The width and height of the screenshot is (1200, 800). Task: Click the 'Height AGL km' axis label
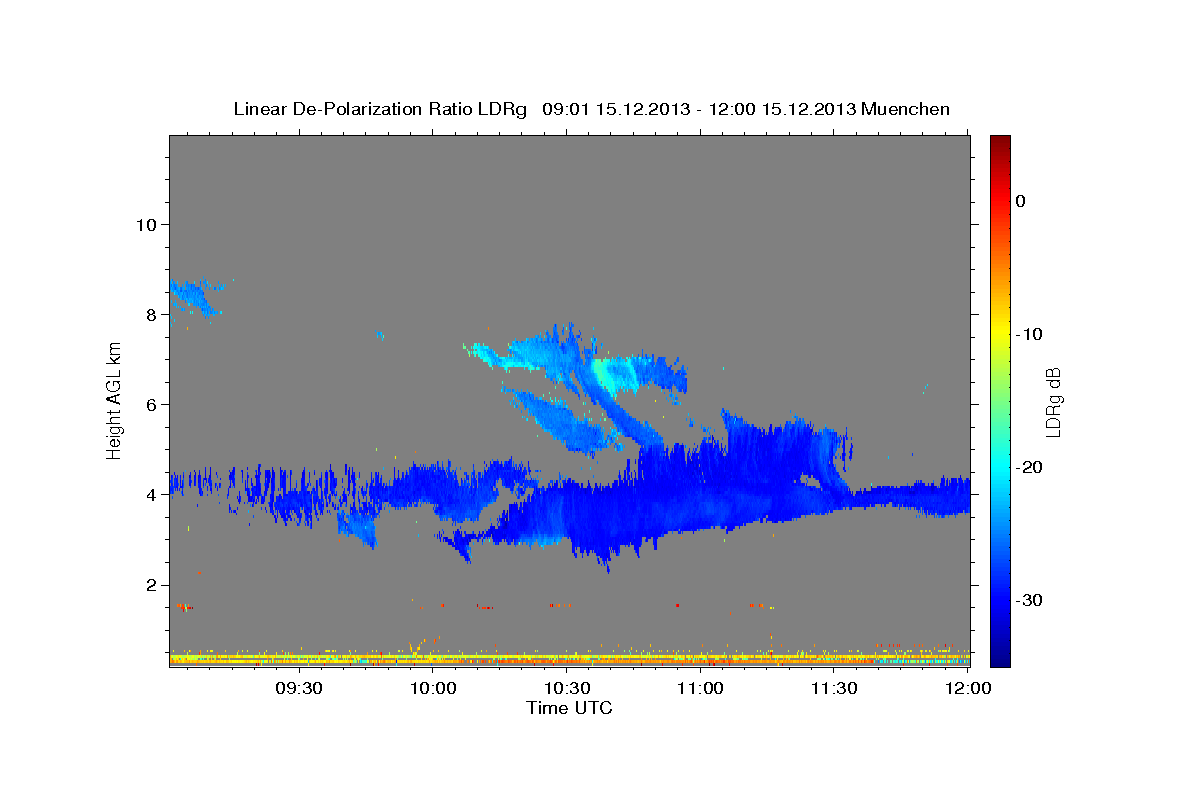[114, 400]
